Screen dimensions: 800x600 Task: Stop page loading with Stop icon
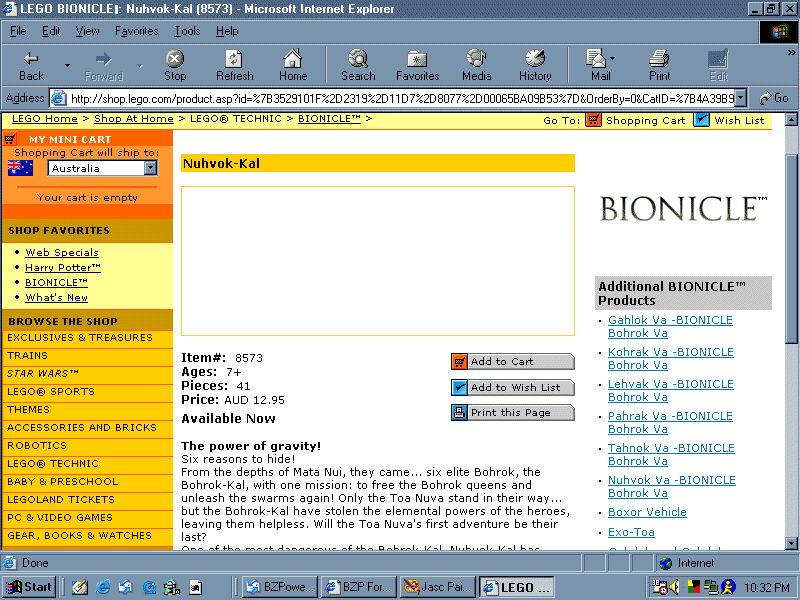(x=174, y=66)
